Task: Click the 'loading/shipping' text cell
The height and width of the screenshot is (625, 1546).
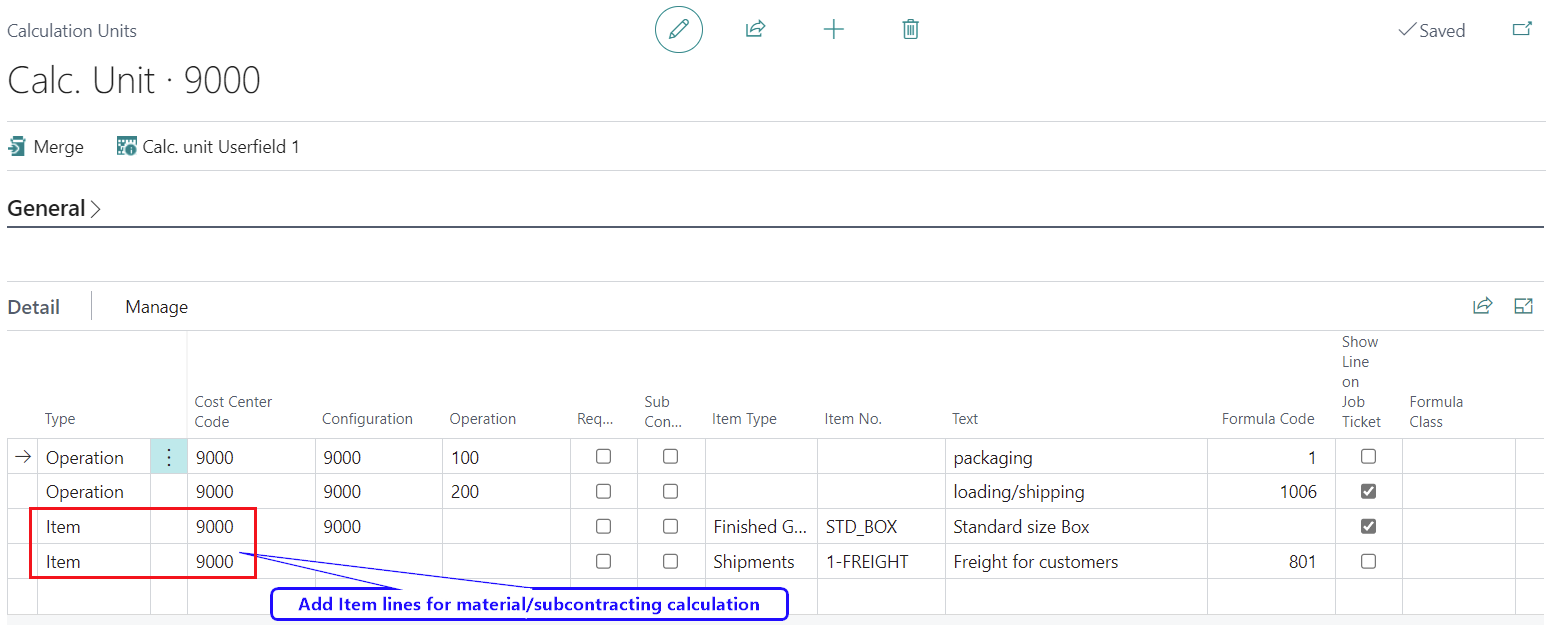Action: tap(1076, 492)
